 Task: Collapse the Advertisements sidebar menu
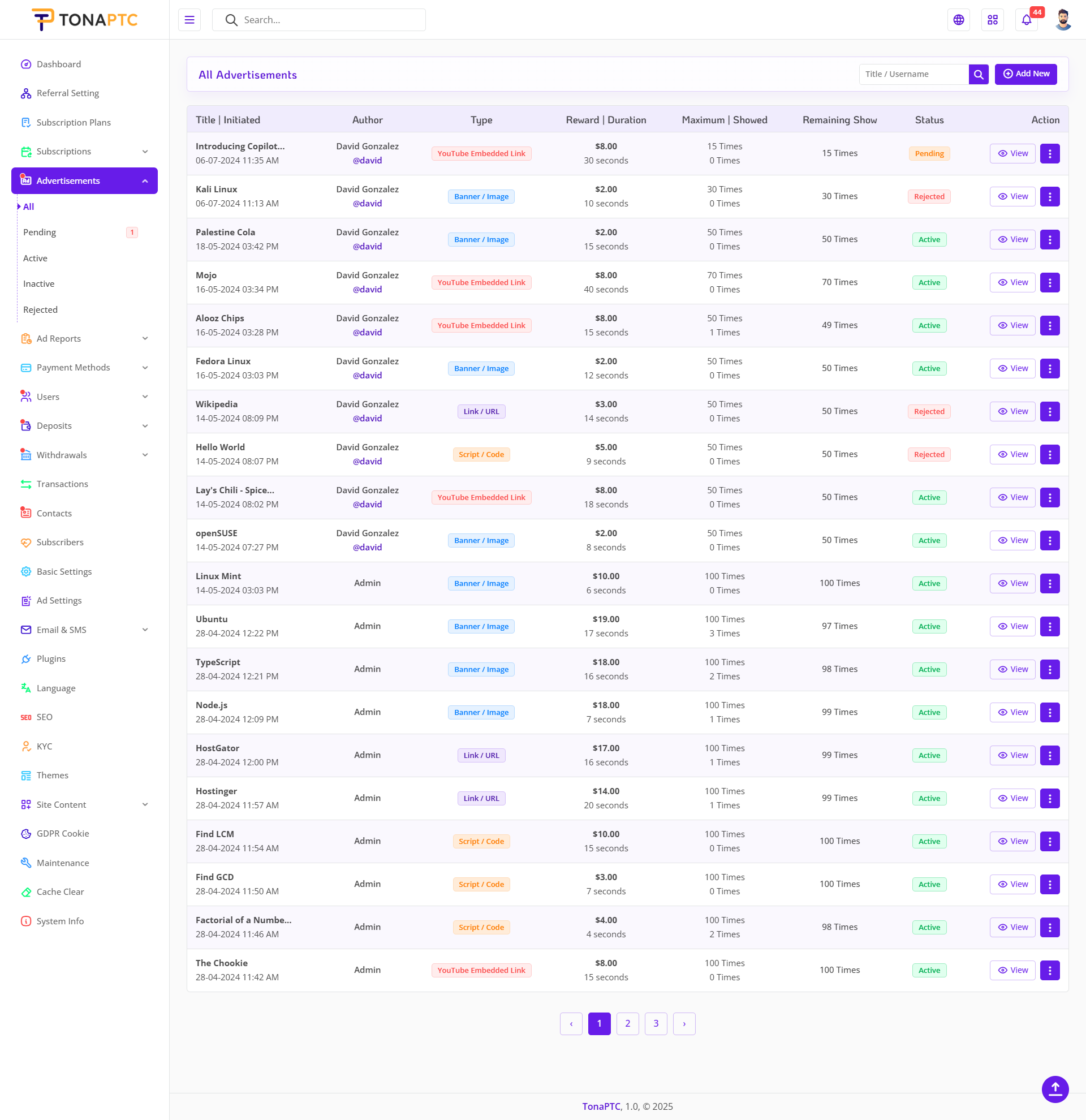point(84,180)
